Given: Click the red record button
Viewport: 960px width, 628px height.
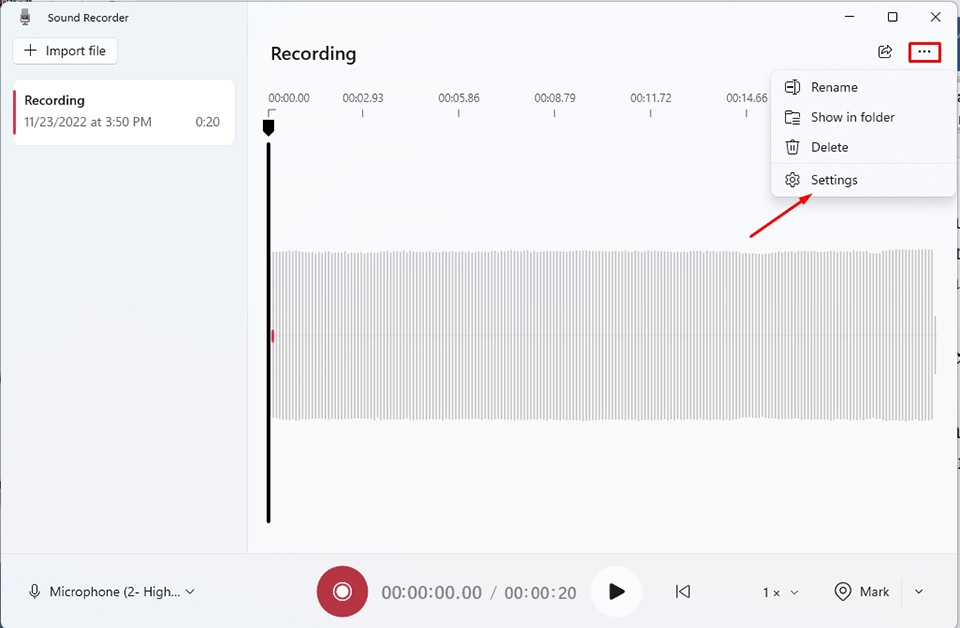Looking at the screenshot, I should pos(342,591).
